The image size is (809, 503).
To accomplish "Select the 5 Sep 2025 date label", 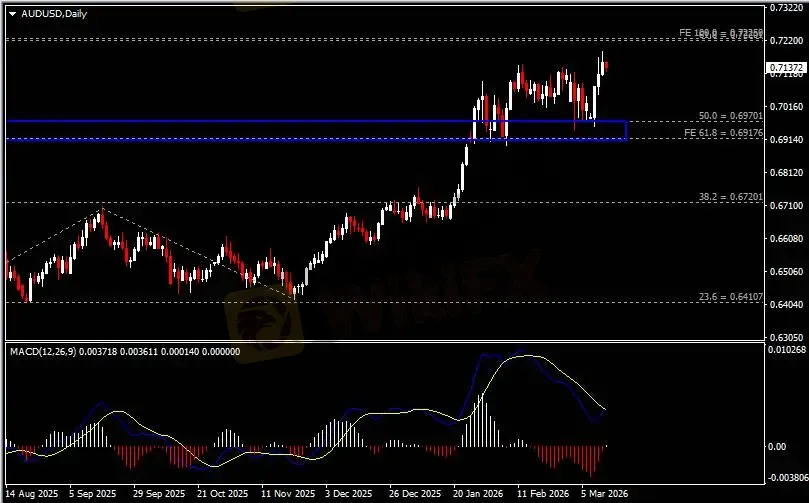I will pyautogui.click(x=92, y=494).
